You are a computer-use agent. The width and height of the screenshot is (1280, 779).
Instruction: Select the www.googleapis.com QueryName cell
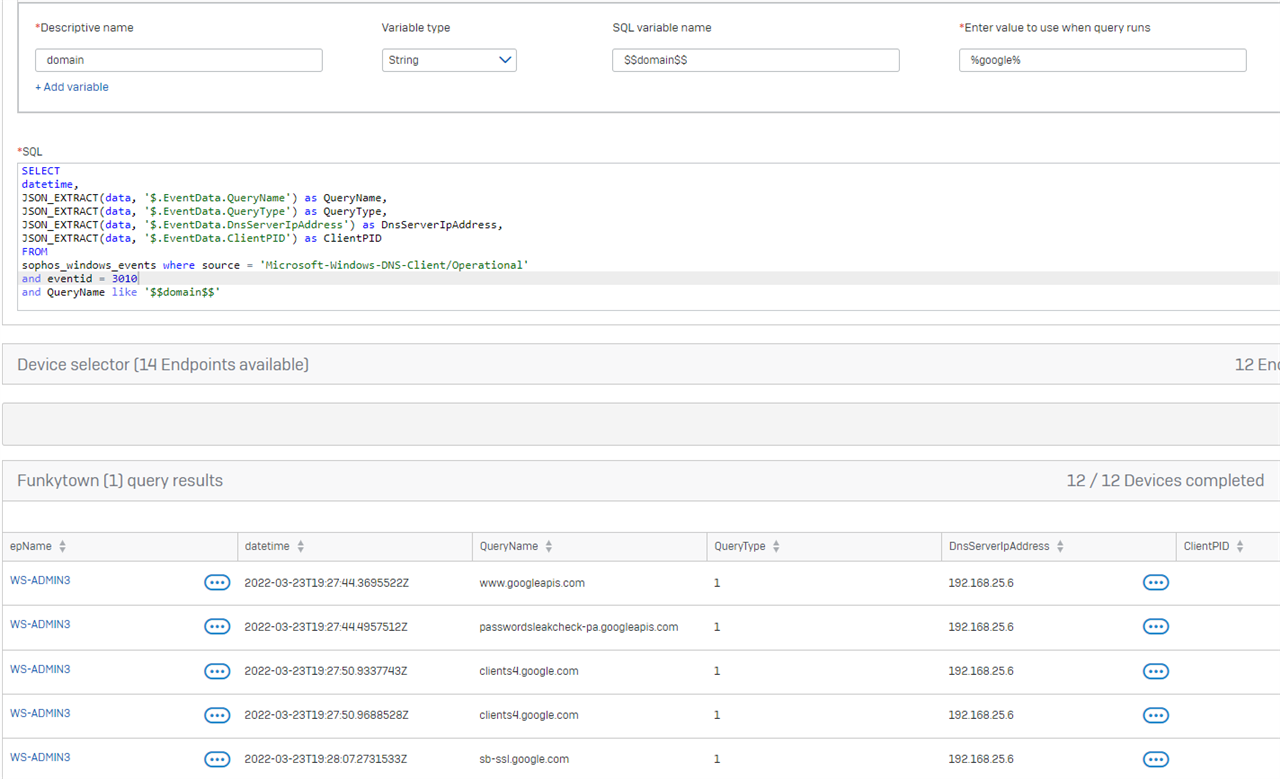(532, 583)
